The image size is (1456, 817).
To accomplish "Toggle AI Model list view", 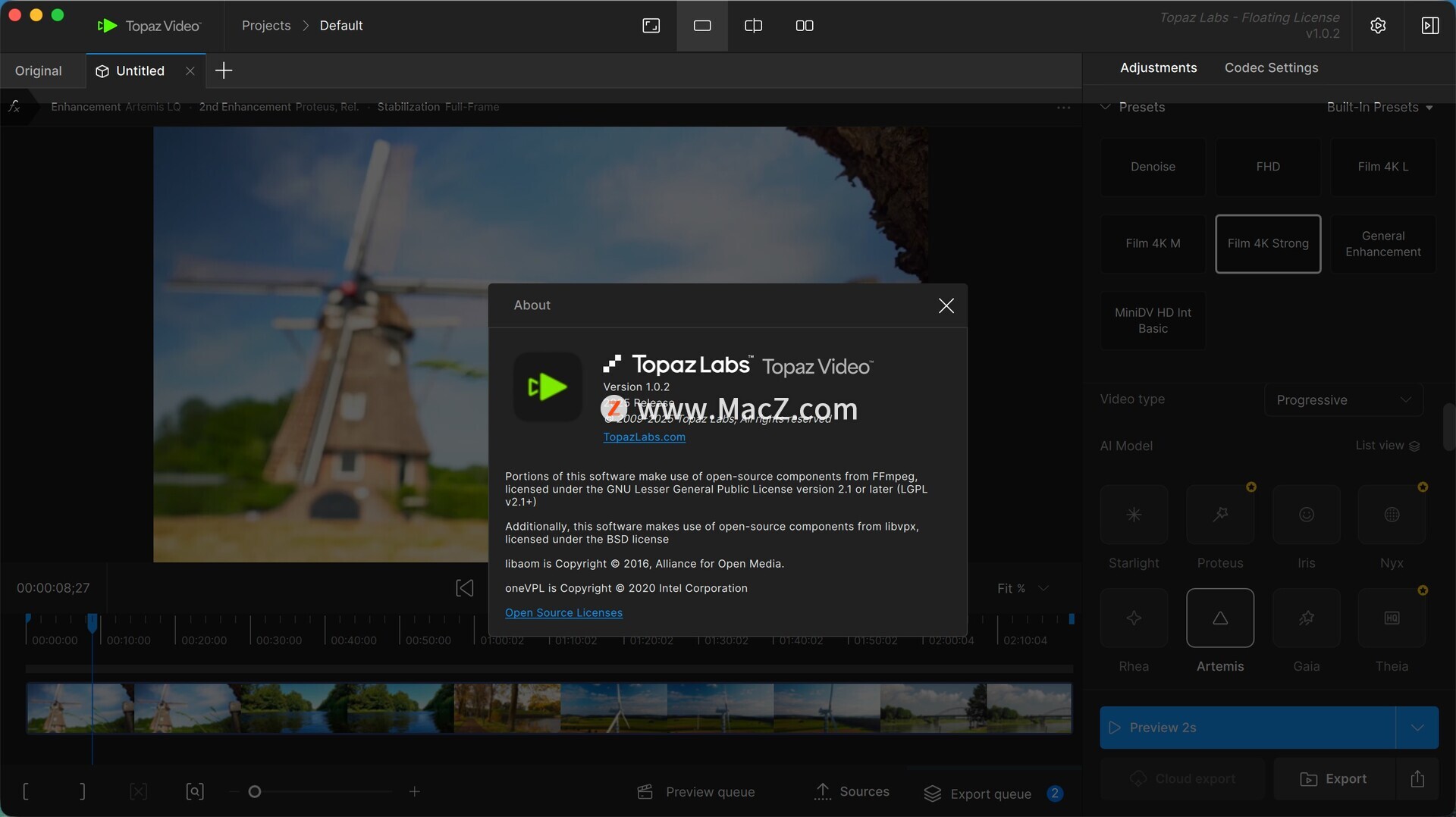I will (1387, 446).
